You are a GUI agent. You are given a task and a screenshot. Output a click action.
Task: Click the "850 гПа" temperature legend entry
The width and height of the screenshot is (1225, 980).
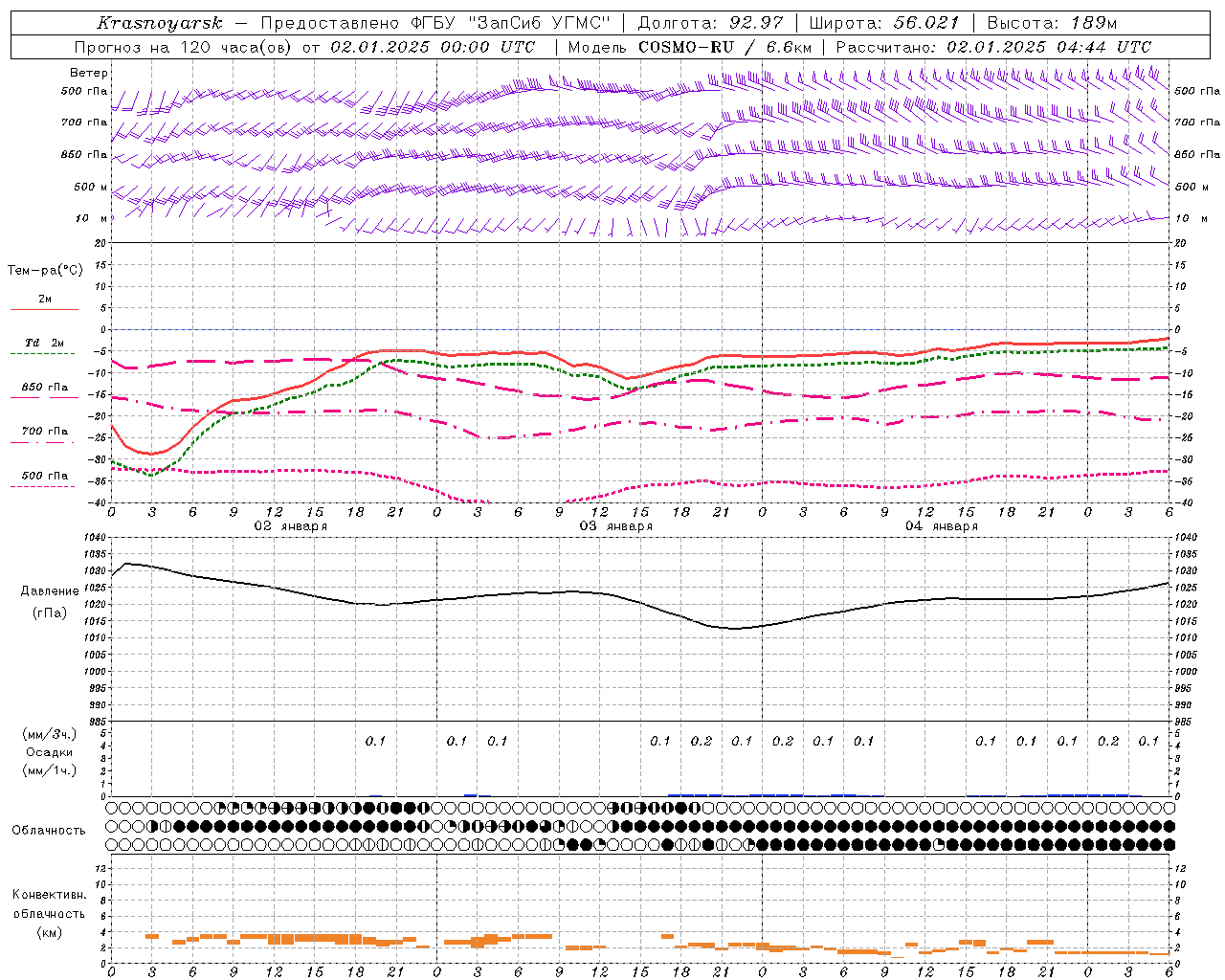pos(45,388)
